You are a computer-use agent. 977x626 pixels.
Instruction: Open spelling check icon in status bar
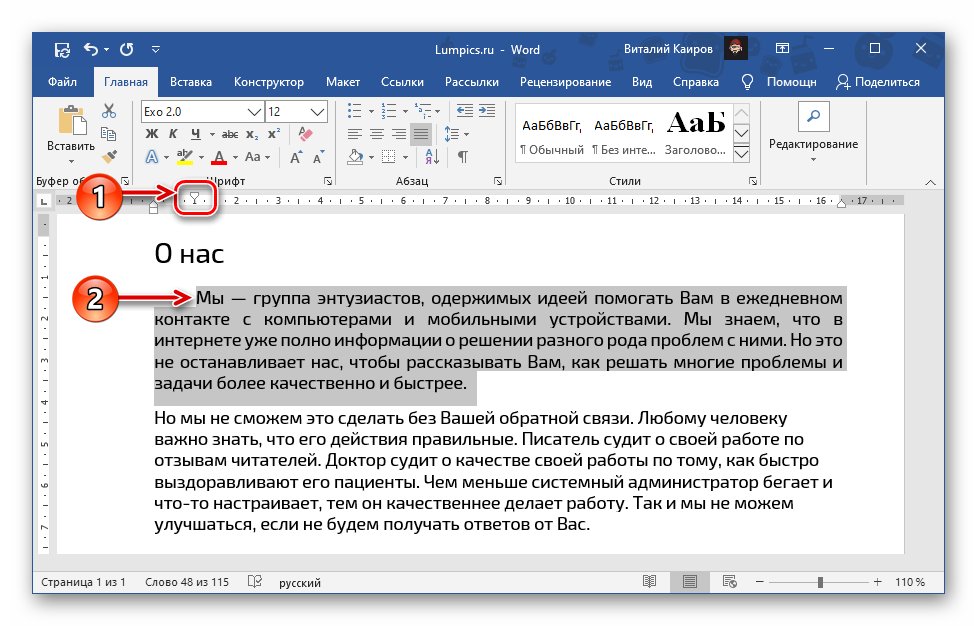coord(255,582)
